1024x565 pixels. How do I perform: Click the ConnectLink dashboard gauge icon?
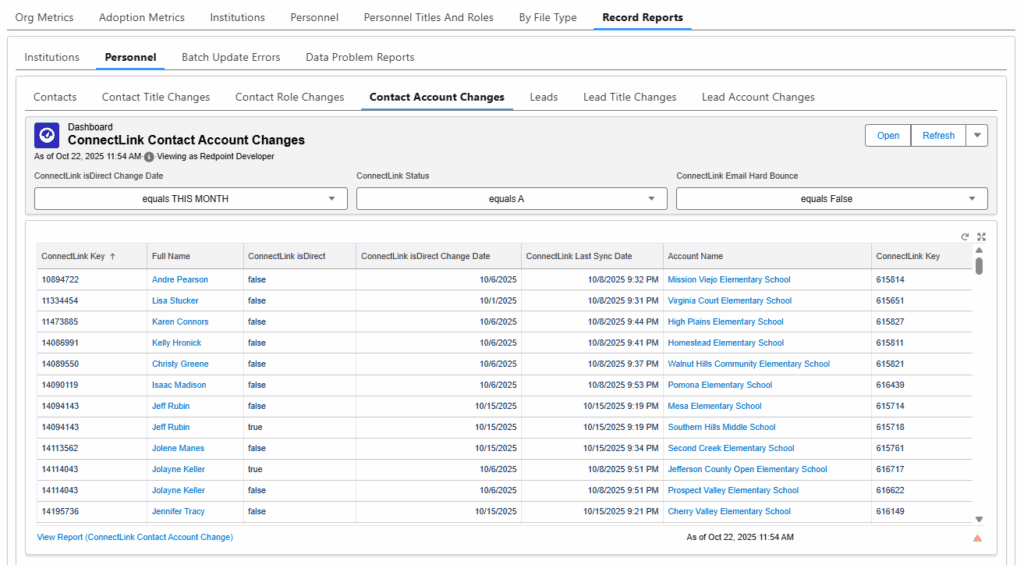pos(46,135)
